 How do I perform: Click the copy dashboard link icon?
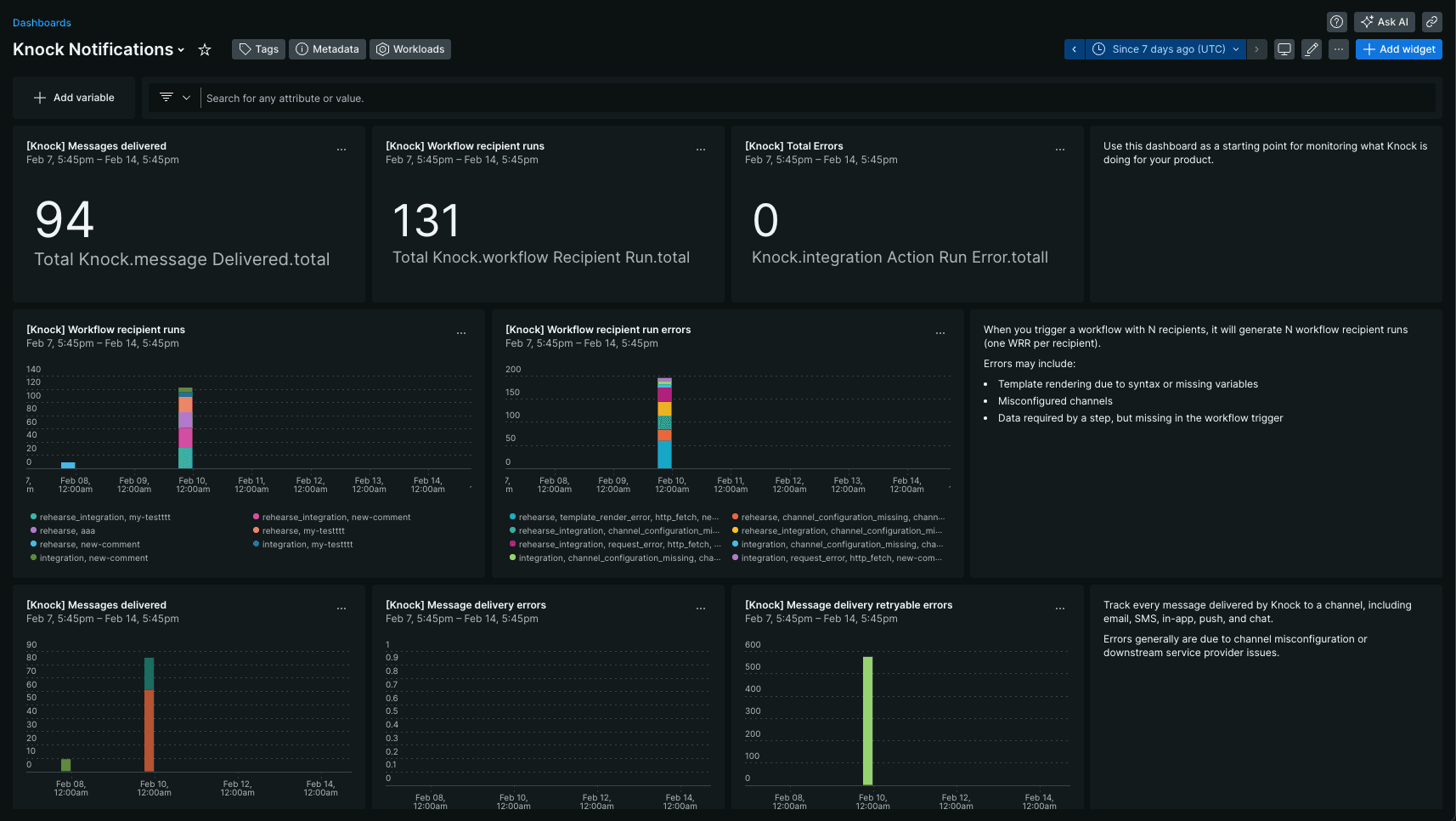[1432, 21]
